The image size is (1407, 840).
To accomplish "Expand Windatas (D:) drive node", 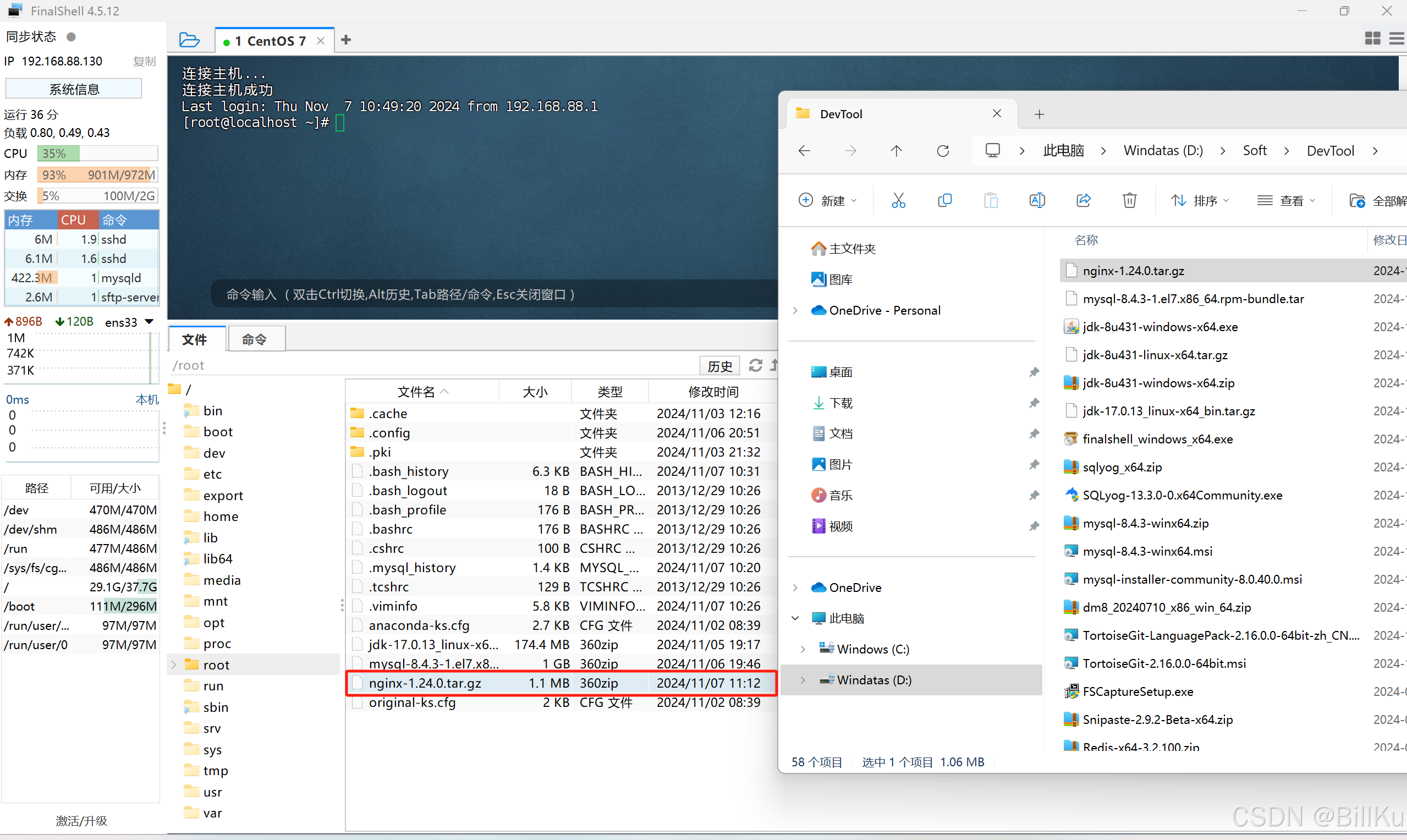I will [803, 680].
